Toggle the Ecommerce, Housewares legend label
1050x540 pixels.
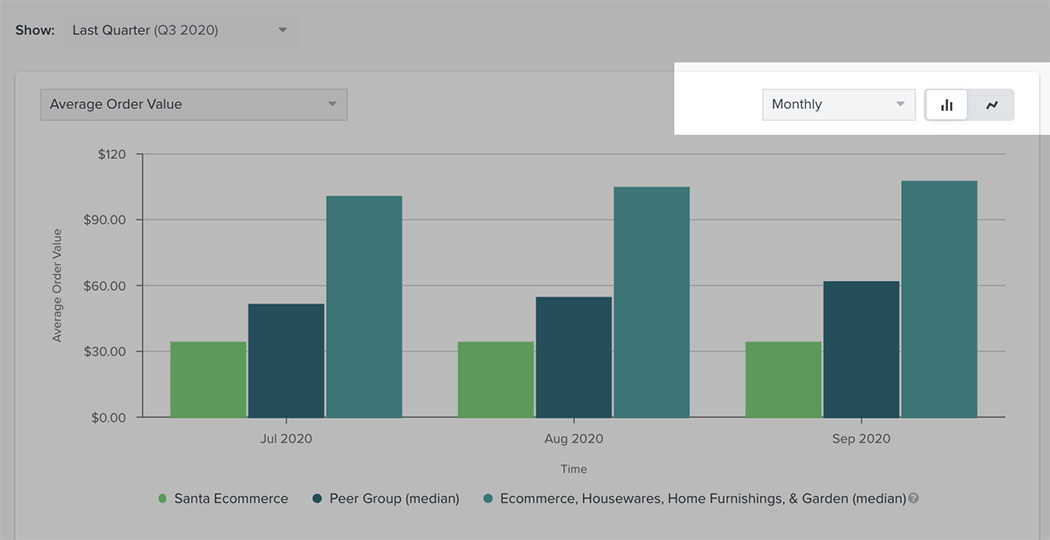point(702,498)
